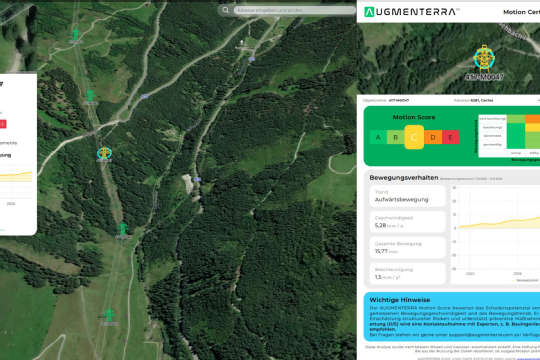Click the 'Bewegungsverhalten' section heading
540x360 pixels.
coord(404,178)
